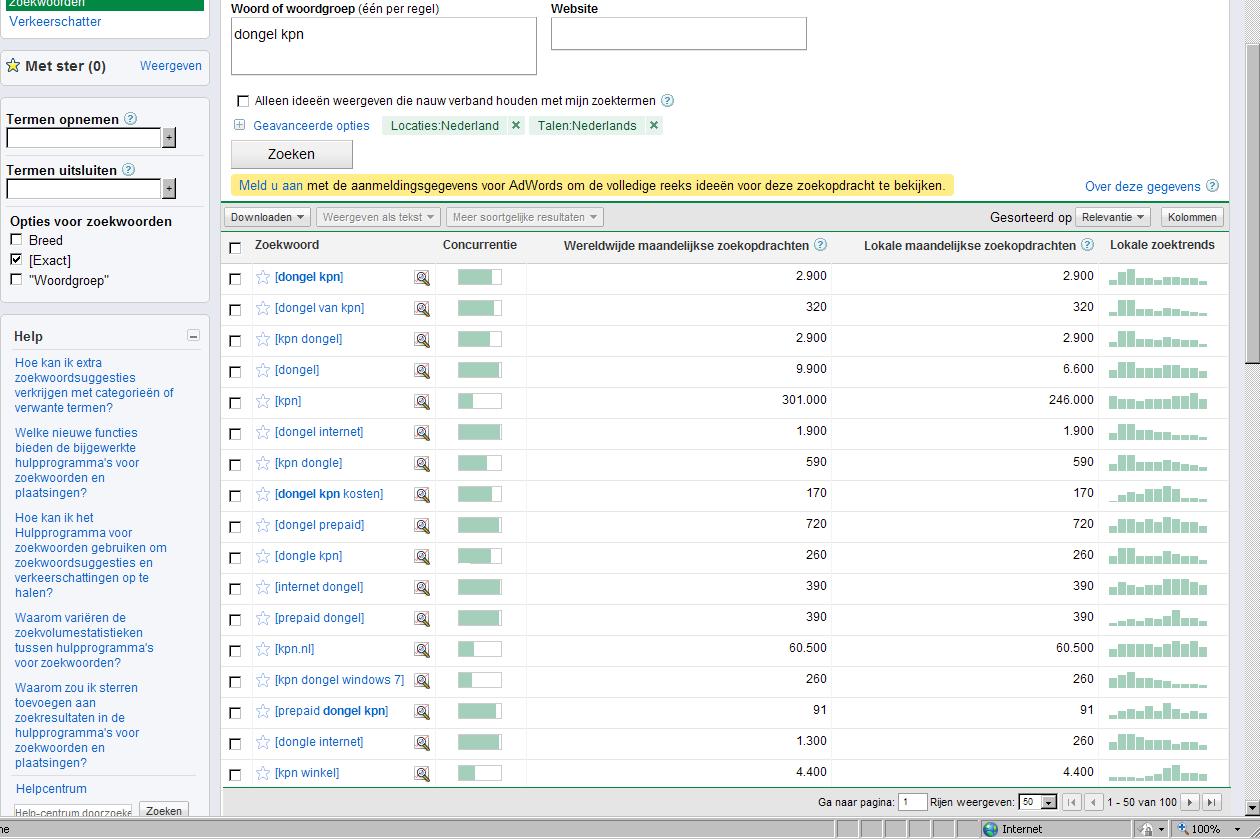Screen dimensions: 1260x840
Task: Uncheck the [Exact] match type checkbox
Action: 16,260
